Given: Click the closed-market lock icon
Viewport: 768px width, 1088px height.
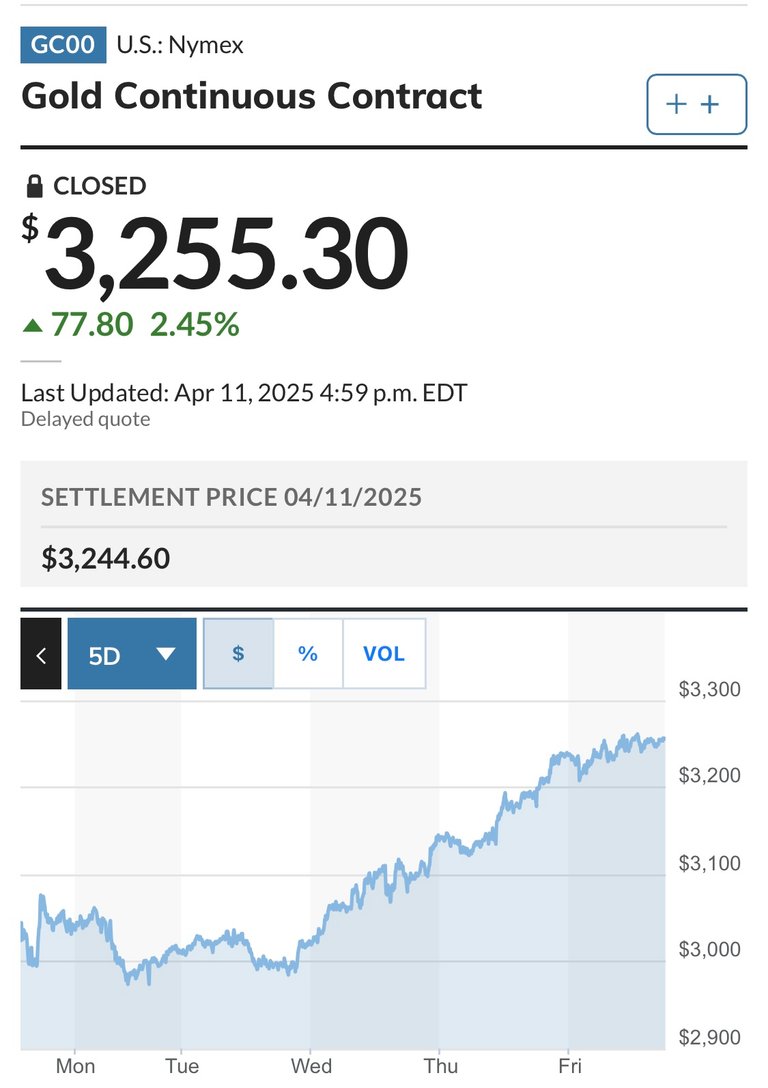Looking at the screenshot, I should click(34, 186).
